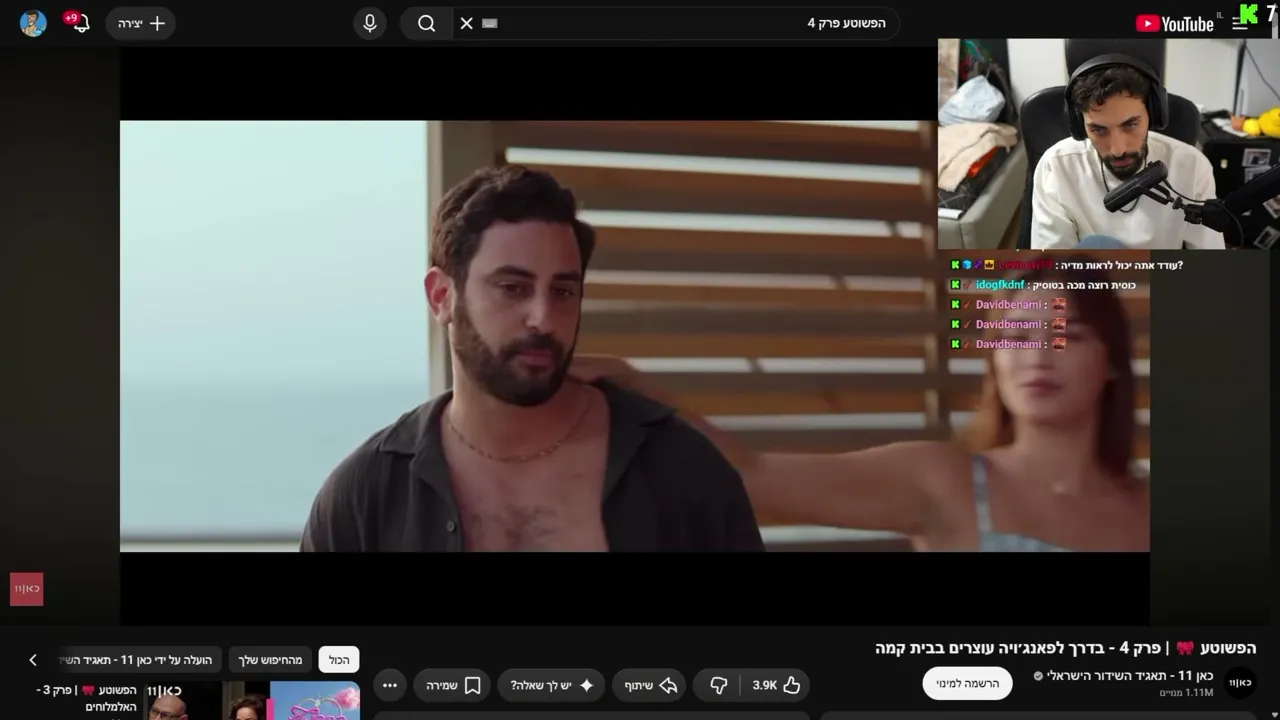The image size is (1280, 720).
Task: Focus the search box containing 'הפשוטע פרק 4'
Action: [675, 23]
